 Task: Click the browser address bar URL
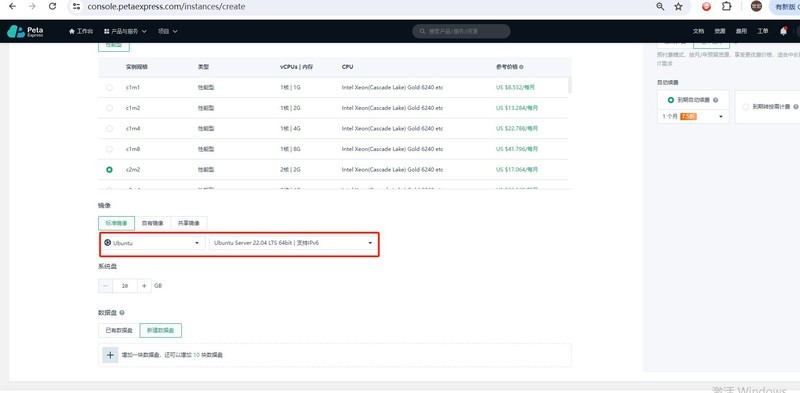166,7
